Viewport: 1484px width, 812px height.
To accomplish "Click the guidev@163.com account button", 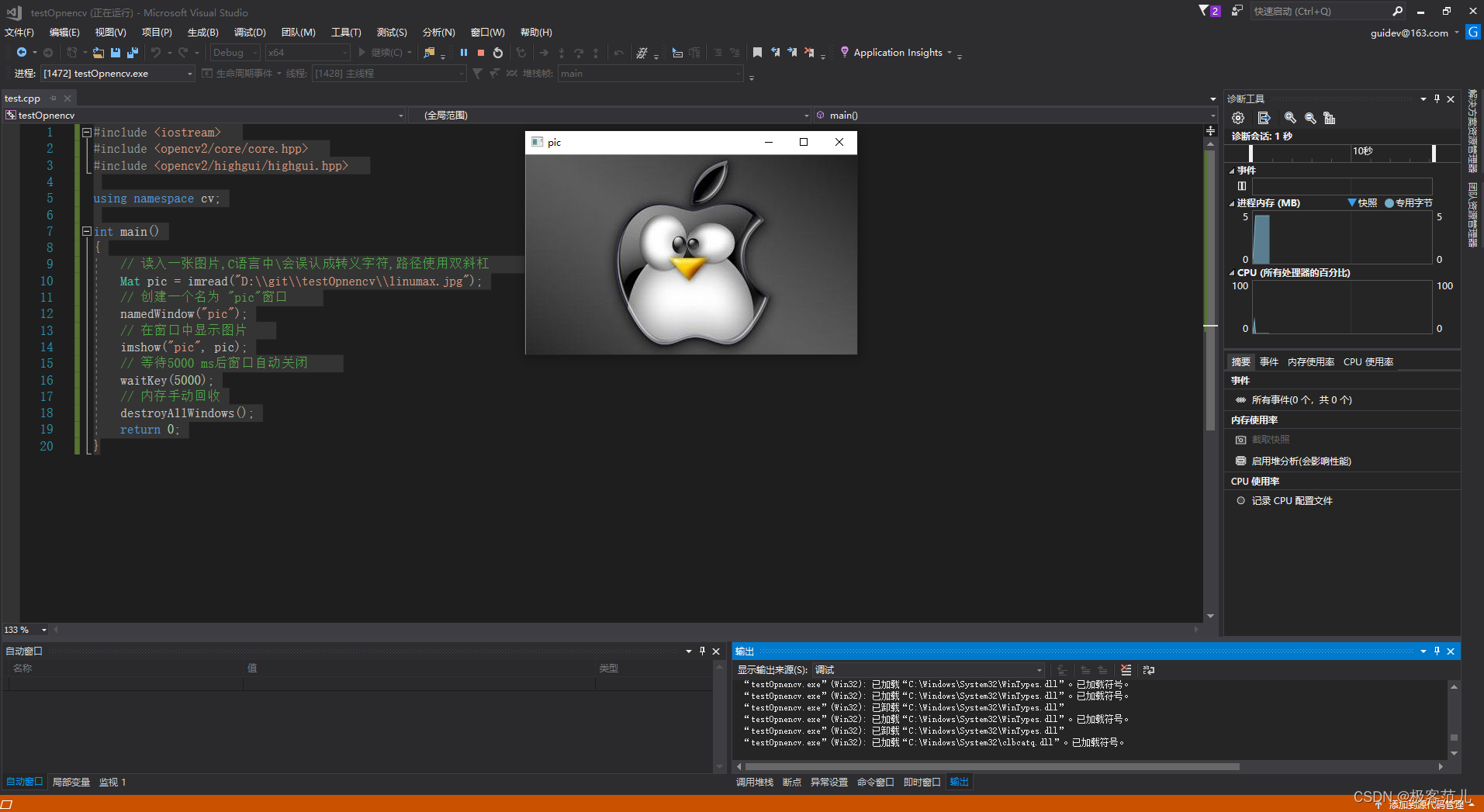I will pyautogui.click(x=1409, y=33).
